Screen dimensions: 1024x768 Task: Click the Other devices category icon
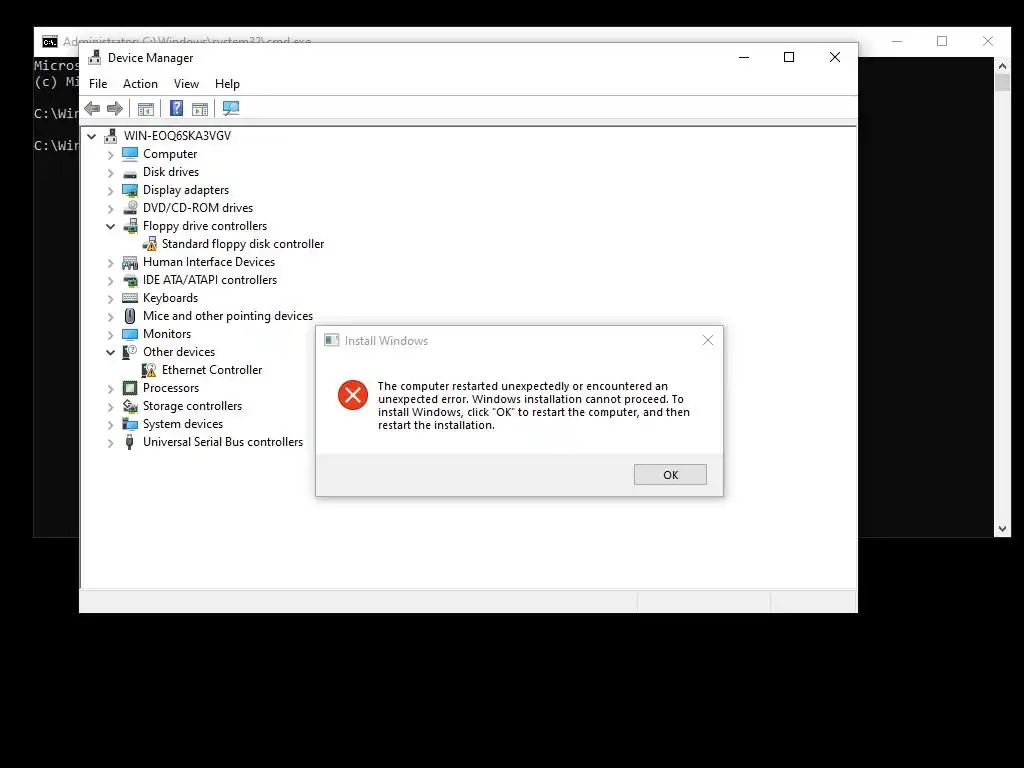point(130,352)
